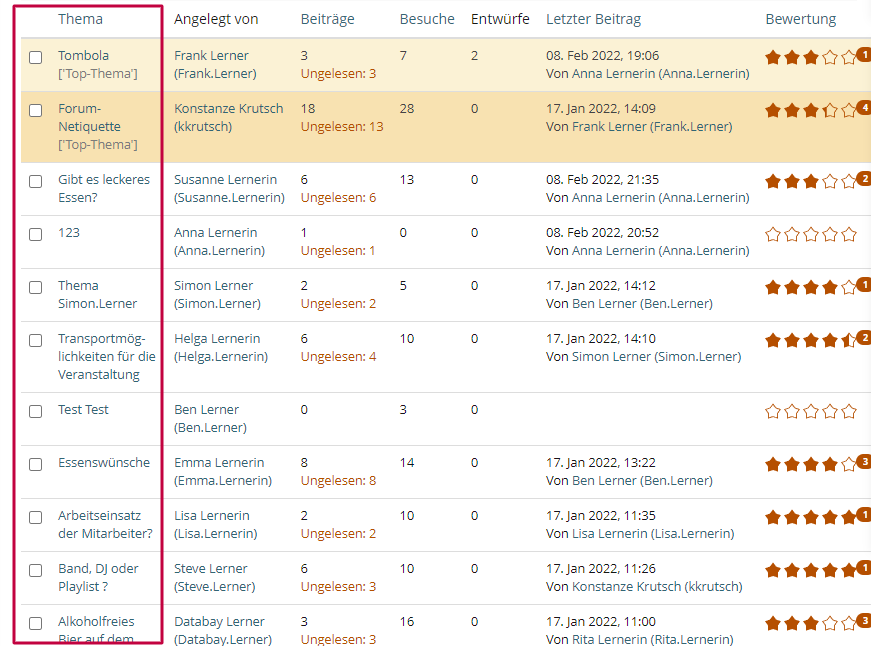The image size is (871, 646).
Task: Click the first star in Test Test row
Action: click(773, 411)
